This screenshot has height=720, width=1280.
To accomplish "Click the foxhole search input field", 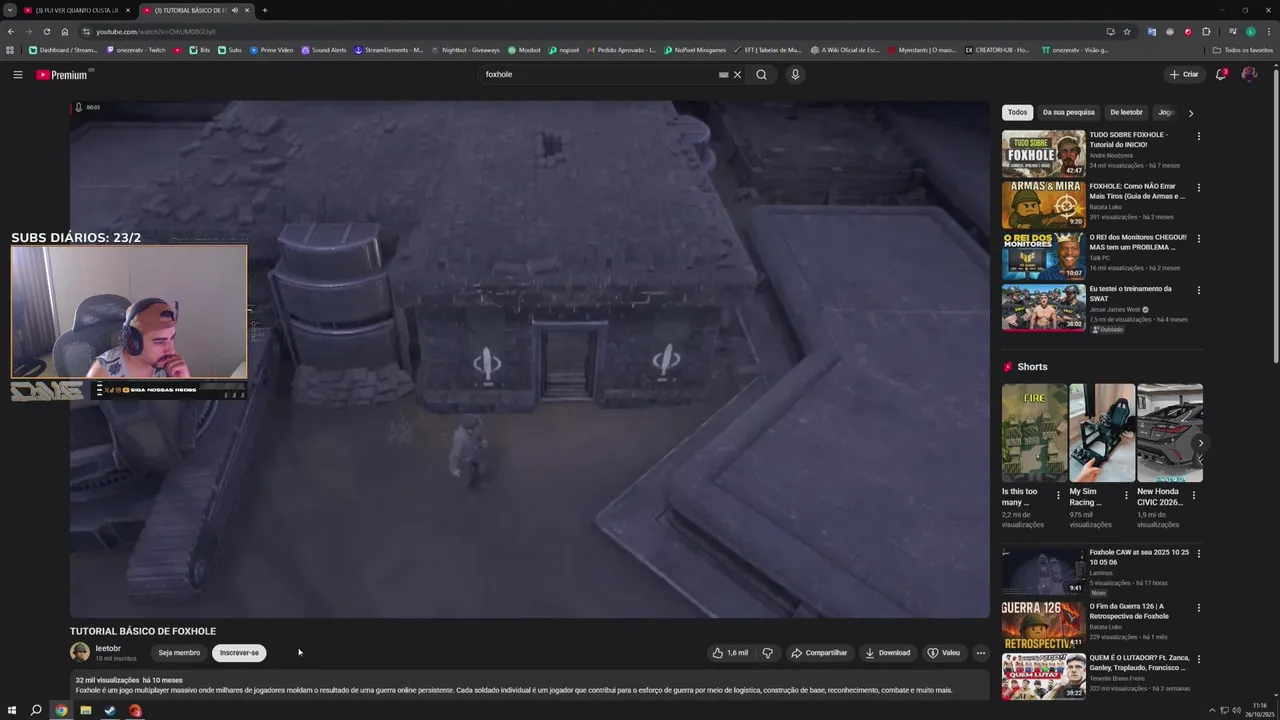I will click(x=598, y=75).
